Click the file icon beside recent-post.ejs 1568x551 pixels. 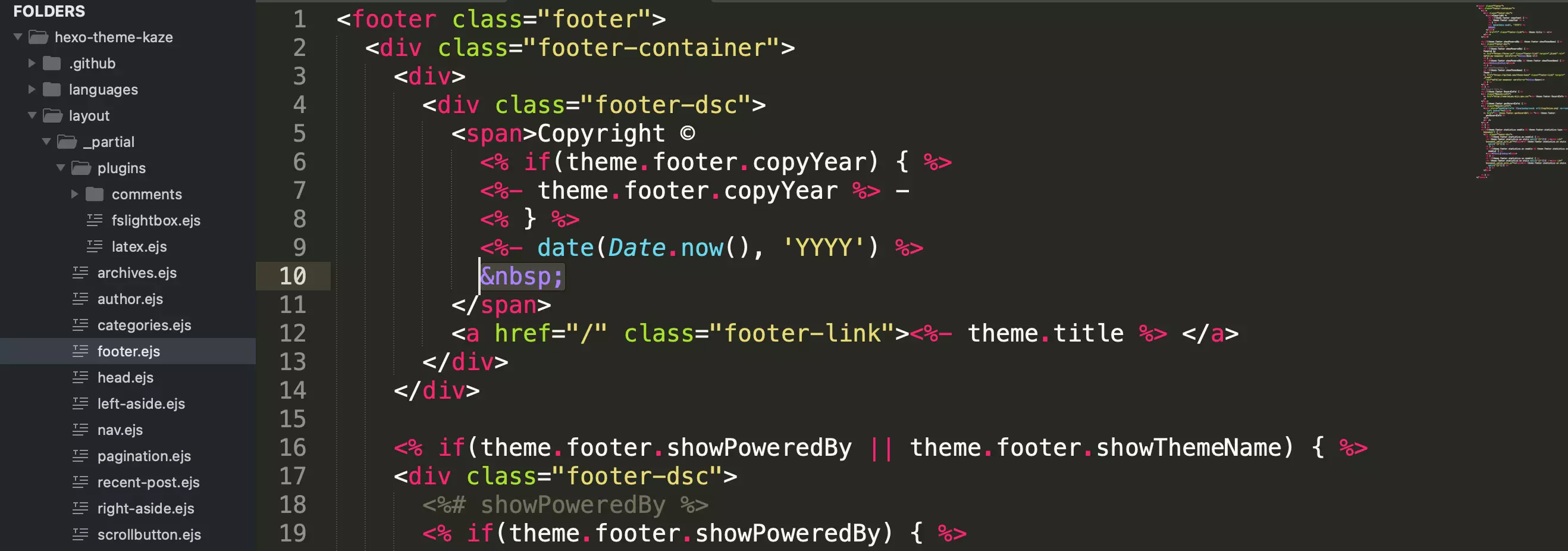pyautogui.click(x=80, y=482)
